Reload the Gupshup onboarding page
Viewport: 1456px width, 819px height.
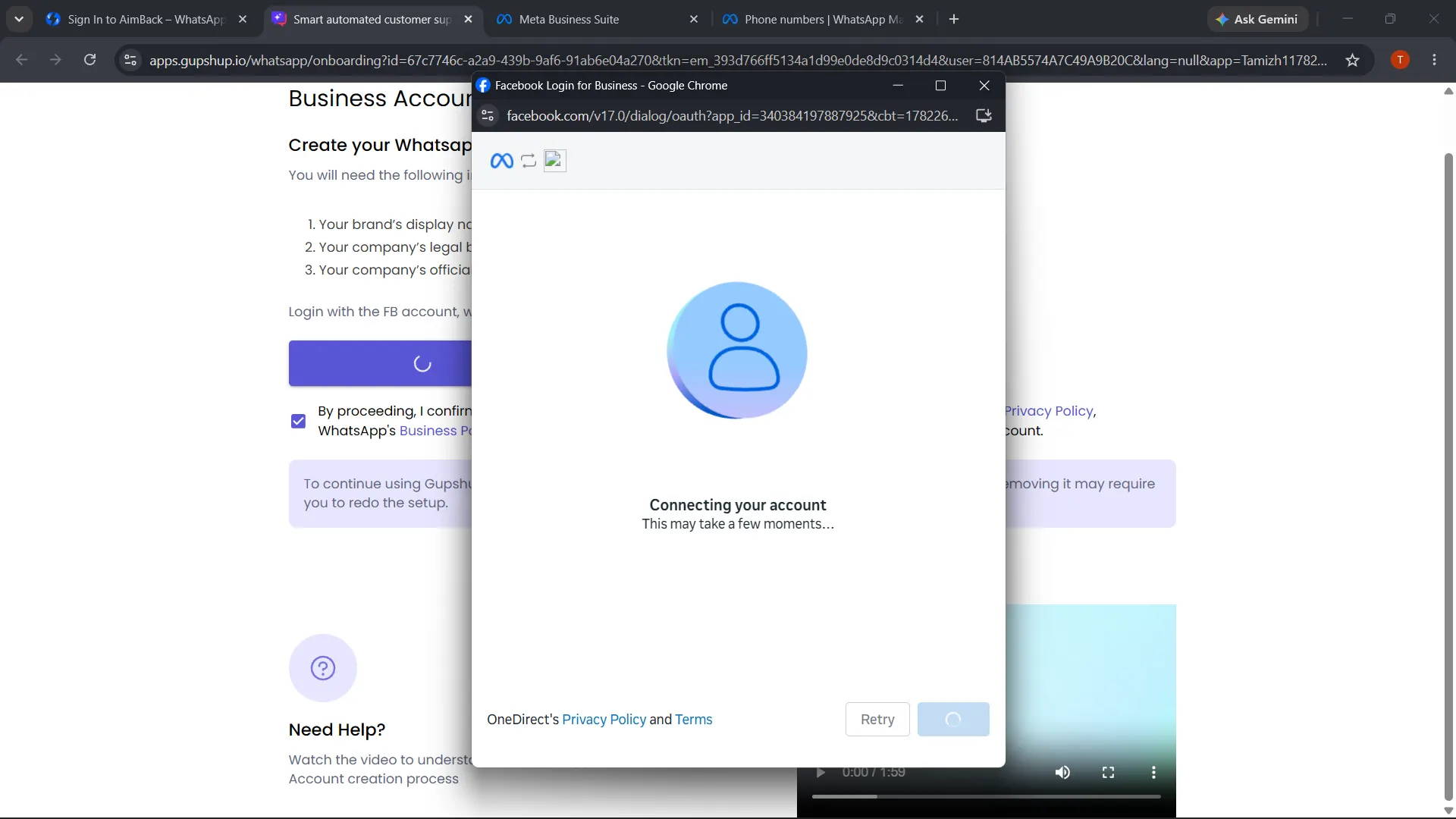pos(89,60)
